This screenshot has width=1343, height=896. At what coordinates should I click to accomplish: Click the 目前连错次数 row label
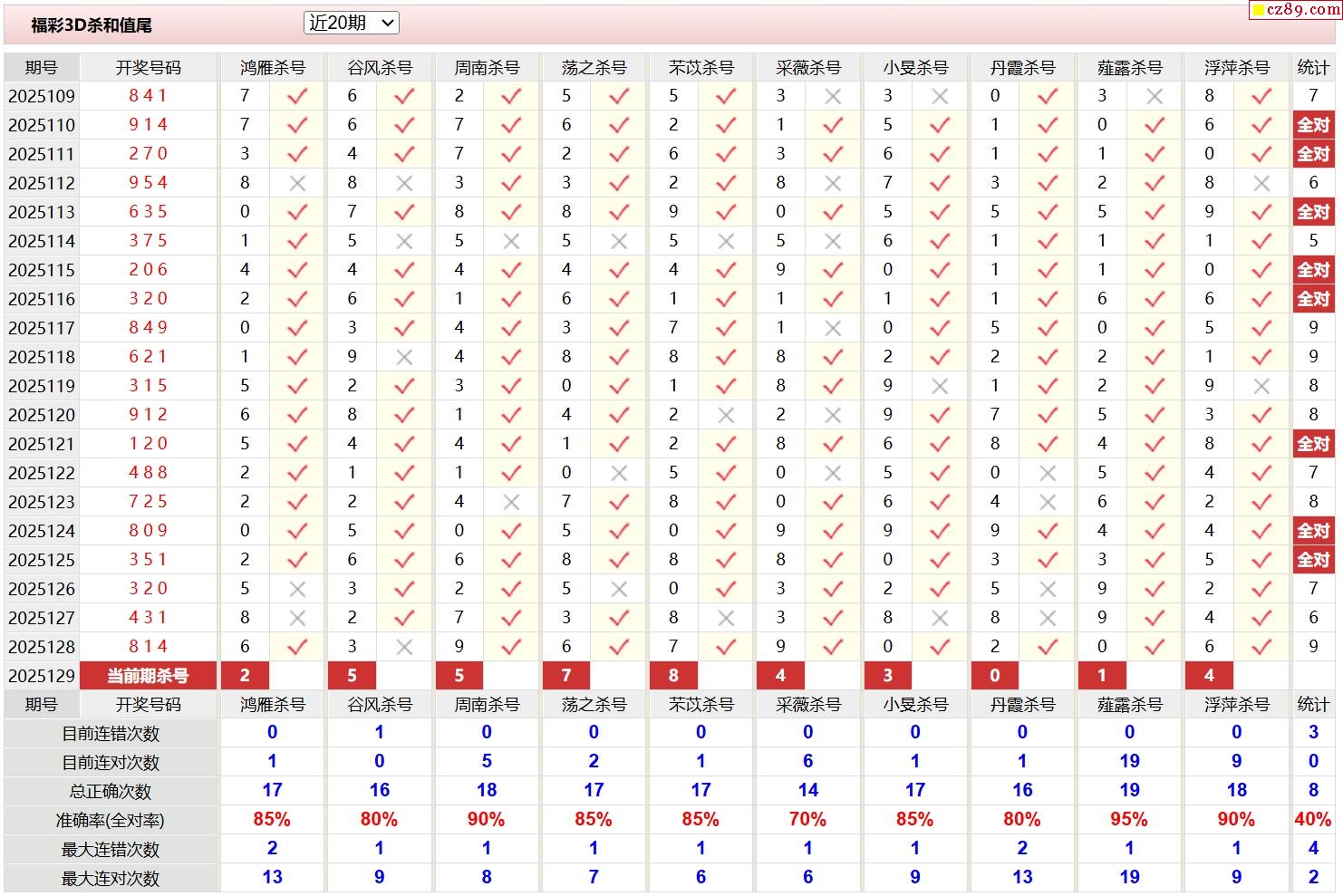pos(111,734)
